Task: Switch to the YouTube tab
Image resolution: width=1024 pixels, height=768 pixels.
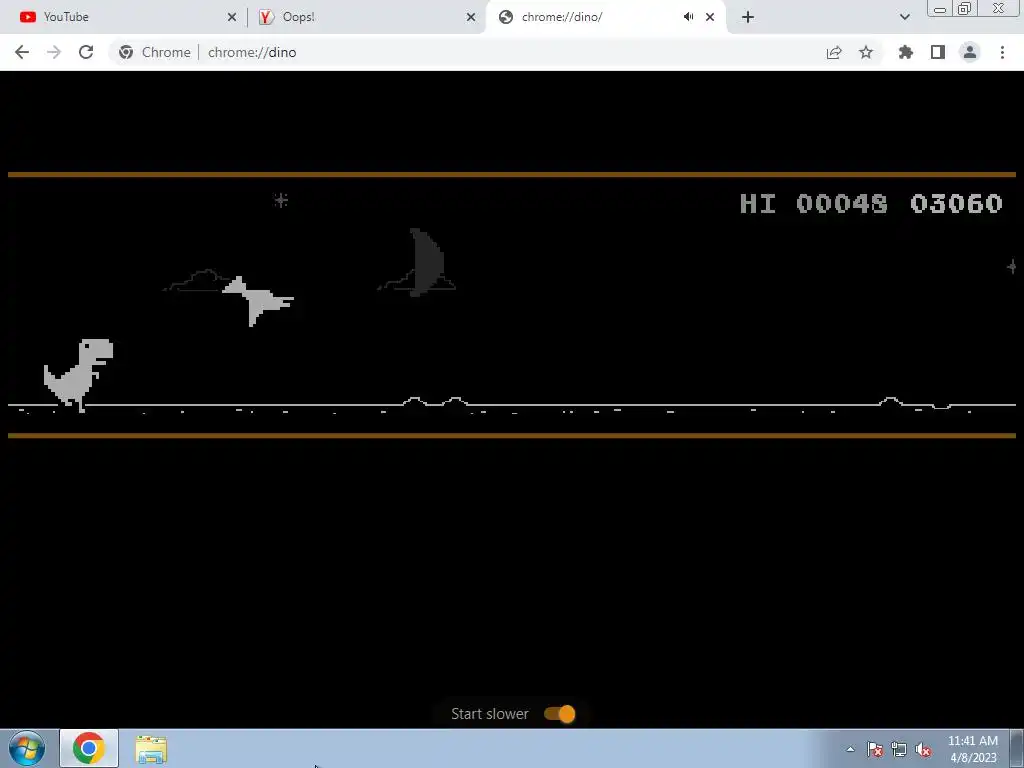Action: pyautogui.click(x=124, y=17)
